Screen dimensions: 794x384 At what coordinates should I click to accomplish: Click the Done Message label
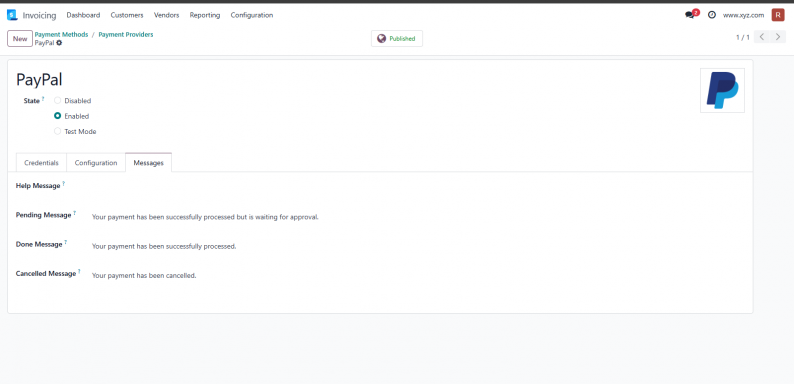click(x=39, y=244)
